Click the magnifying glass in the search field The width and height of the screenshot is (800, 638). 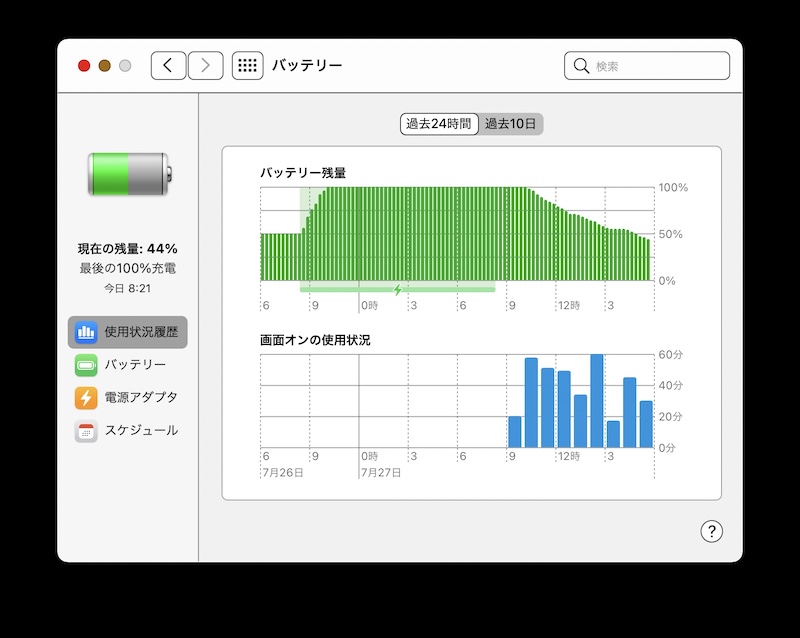pos(580,66)
